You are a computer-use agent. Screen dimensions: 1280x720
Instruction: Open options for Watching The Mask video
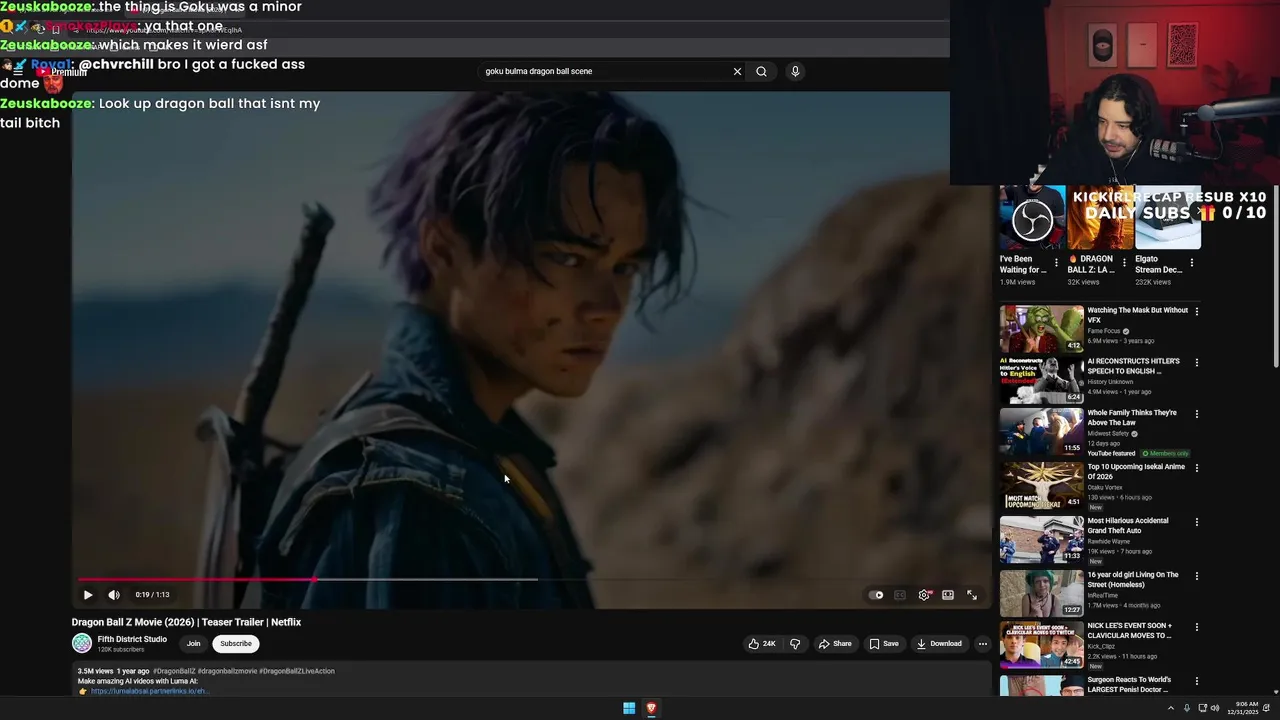coord(1196,311)
